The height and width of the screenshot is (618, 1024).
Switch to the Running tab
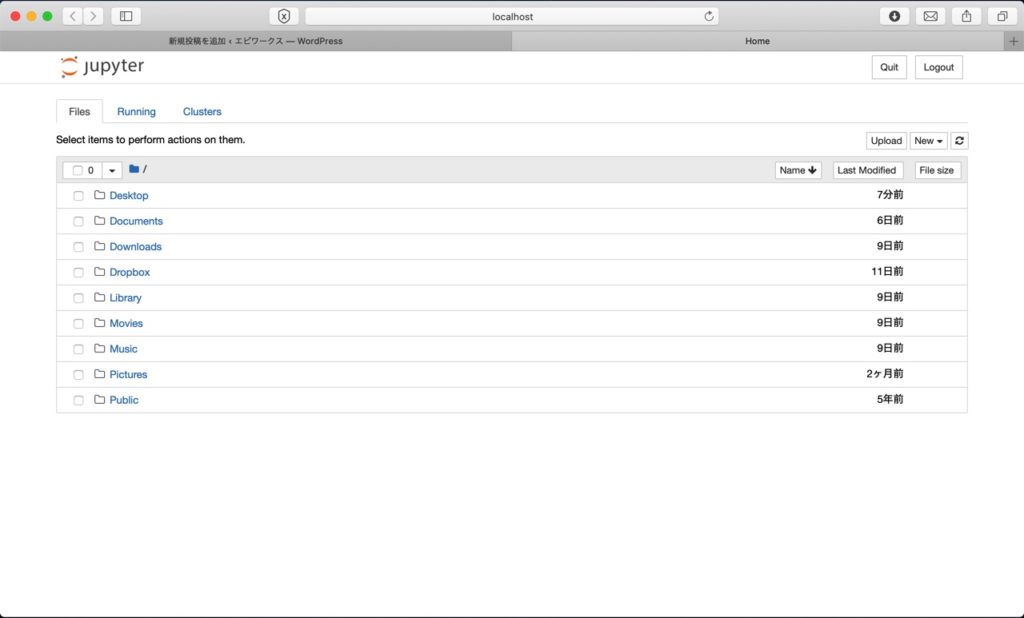[136, 112]
